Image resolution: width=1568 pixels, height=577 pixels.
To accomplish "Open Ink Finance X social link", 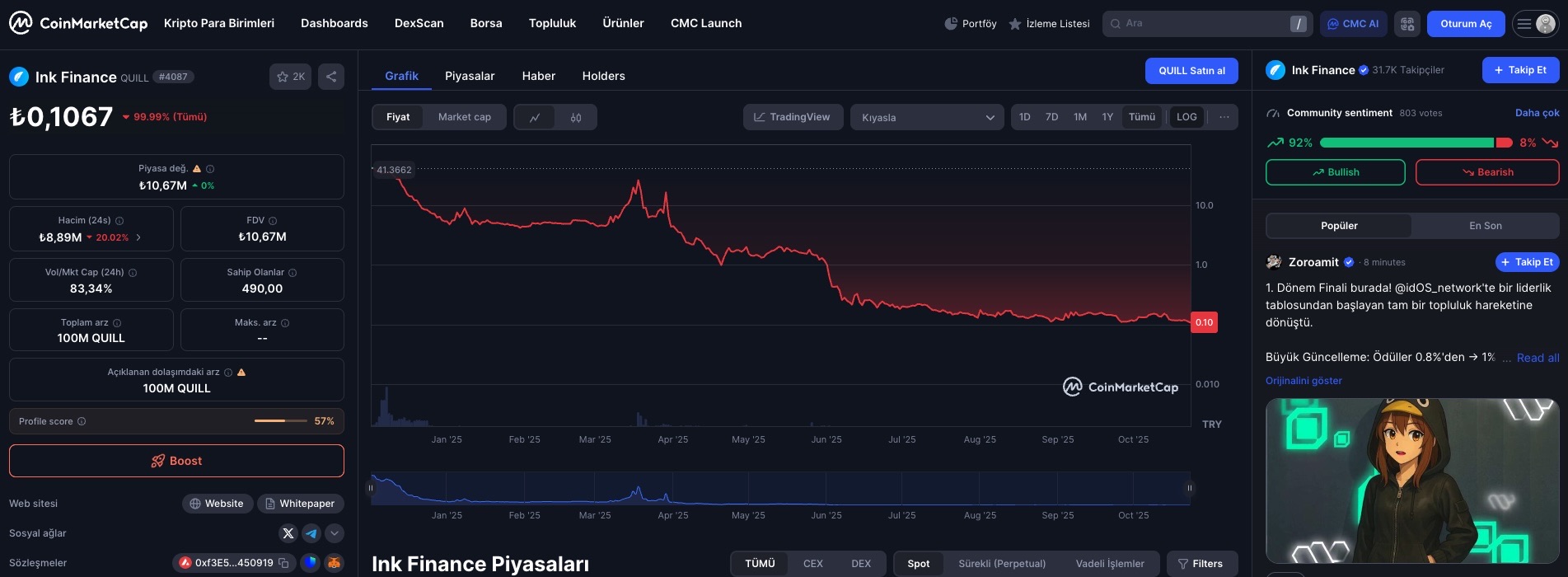I will pos(288,533).
